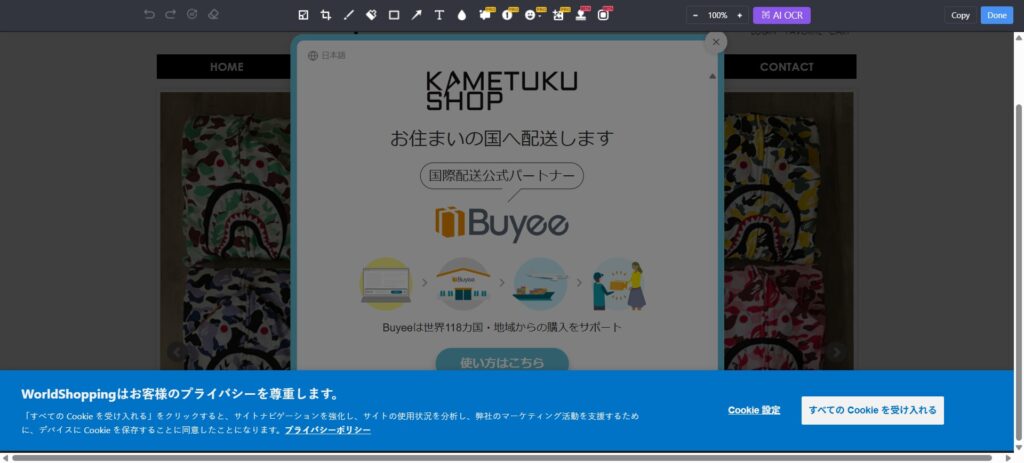Click zoom out minus button
1024x463 pixels.
click(695, 15)
